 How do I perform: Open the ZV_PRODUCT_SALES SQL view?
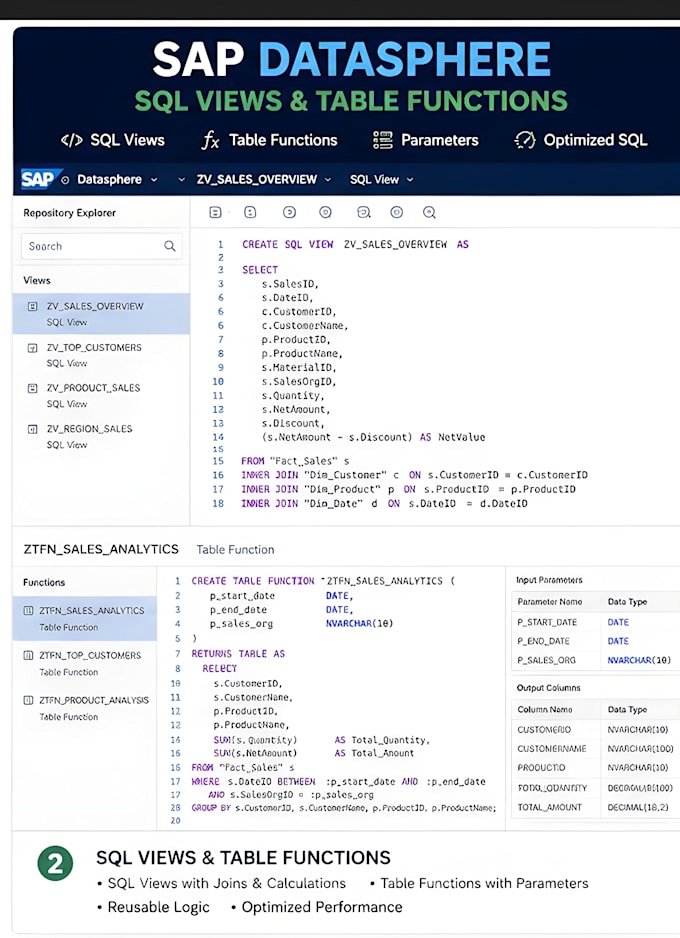[101, 395]
